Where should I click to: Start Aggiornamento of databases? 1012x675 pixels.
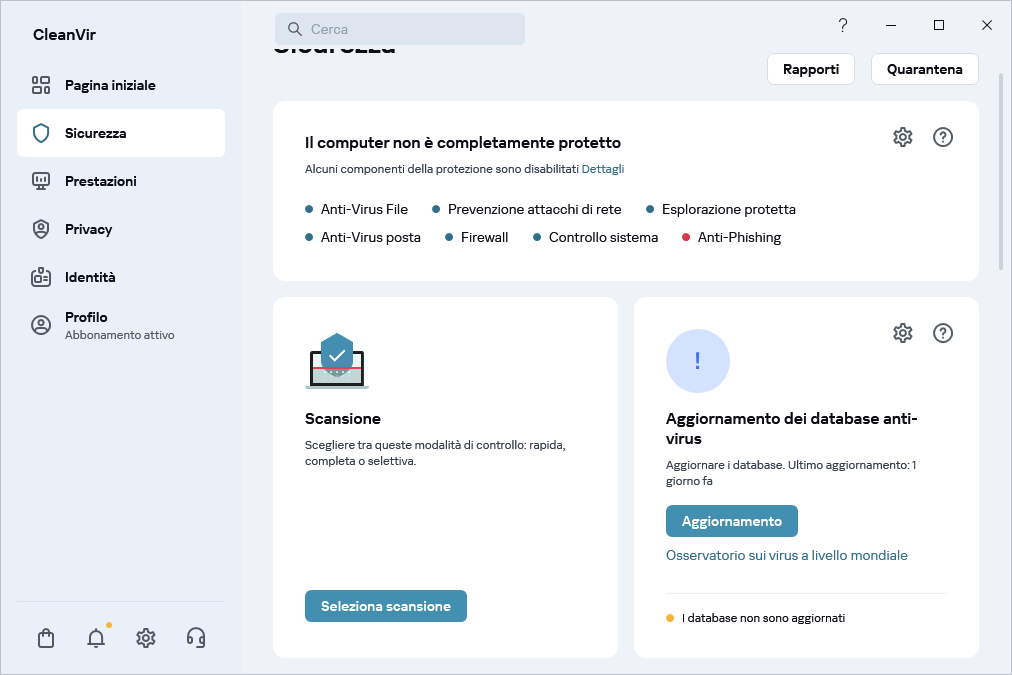(x=731, y=521)
